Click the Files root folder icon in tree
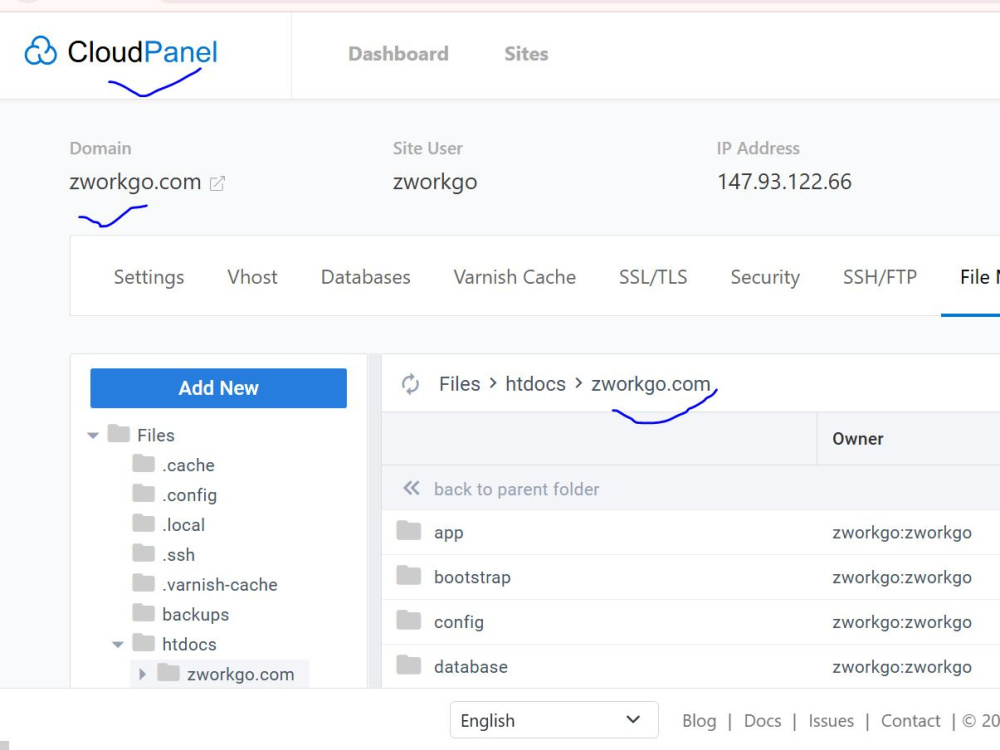Screen dimensions: 1000x750 (x=119, y=434)
